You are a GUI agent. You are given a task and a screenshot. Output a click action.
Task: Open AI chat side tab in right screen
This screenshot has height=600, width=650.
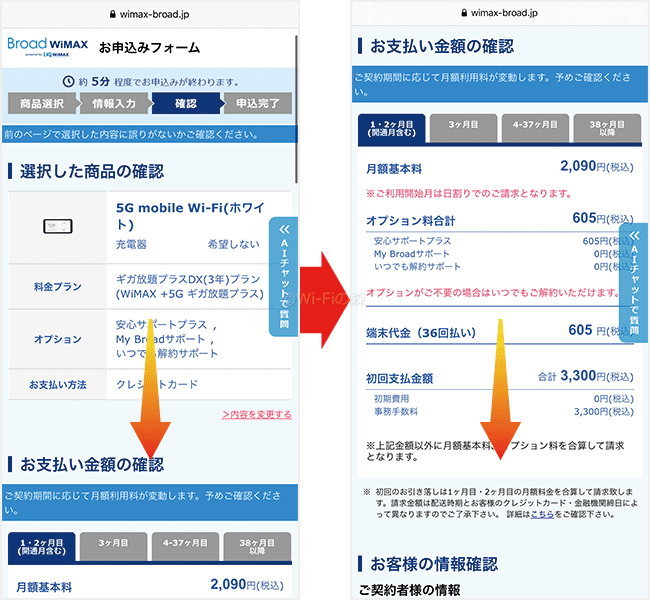tap(634, 283)
